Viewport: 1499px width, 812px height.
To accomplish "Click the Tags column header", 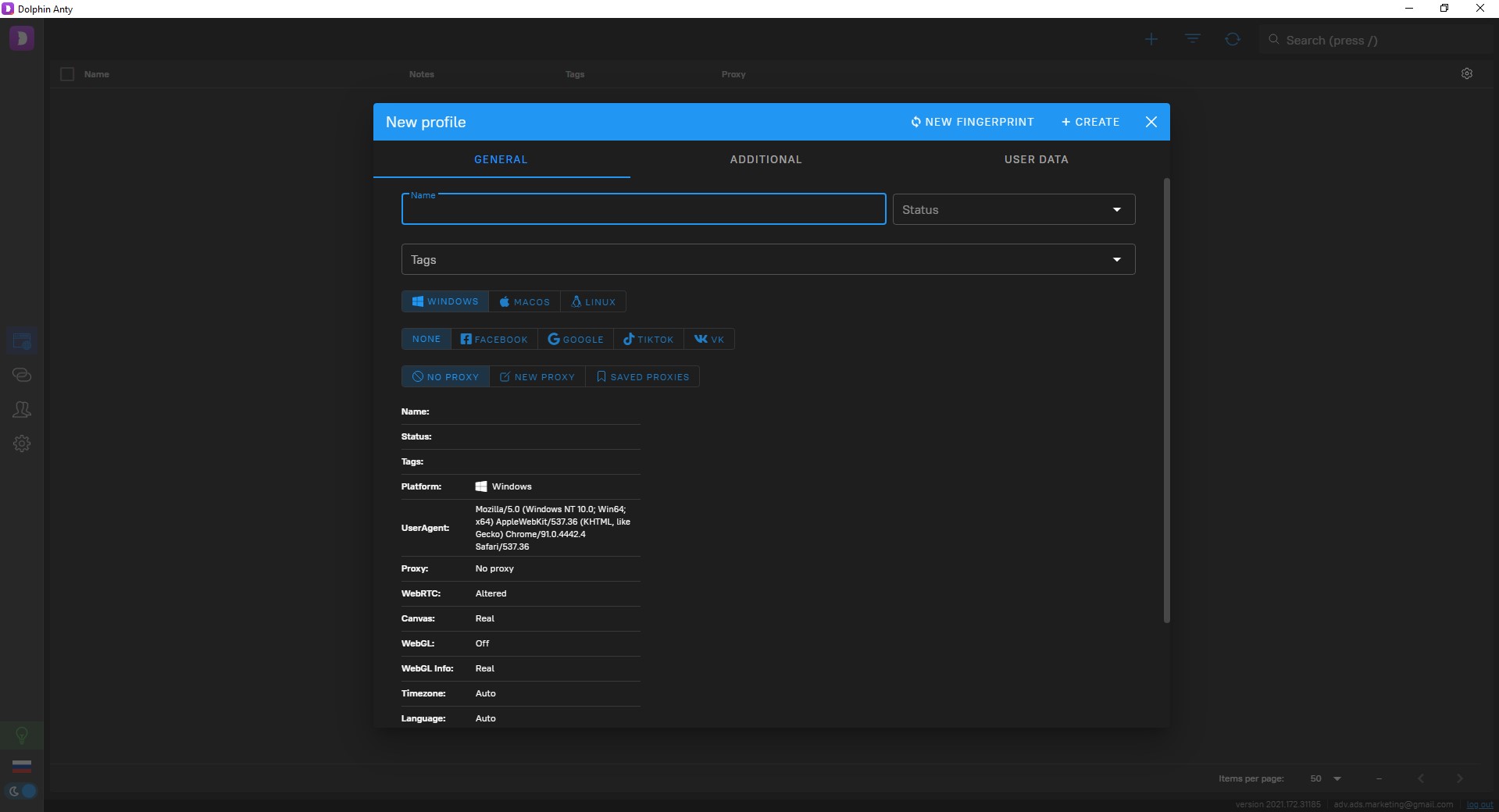I will coord(575,74).
